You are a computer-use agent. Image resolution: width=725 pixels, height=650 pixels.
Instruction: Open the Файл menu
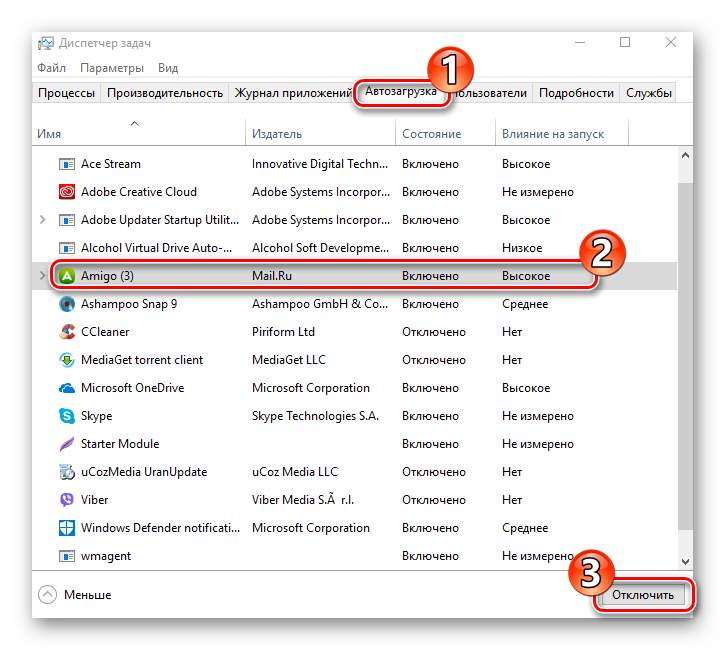coord(51,68)
